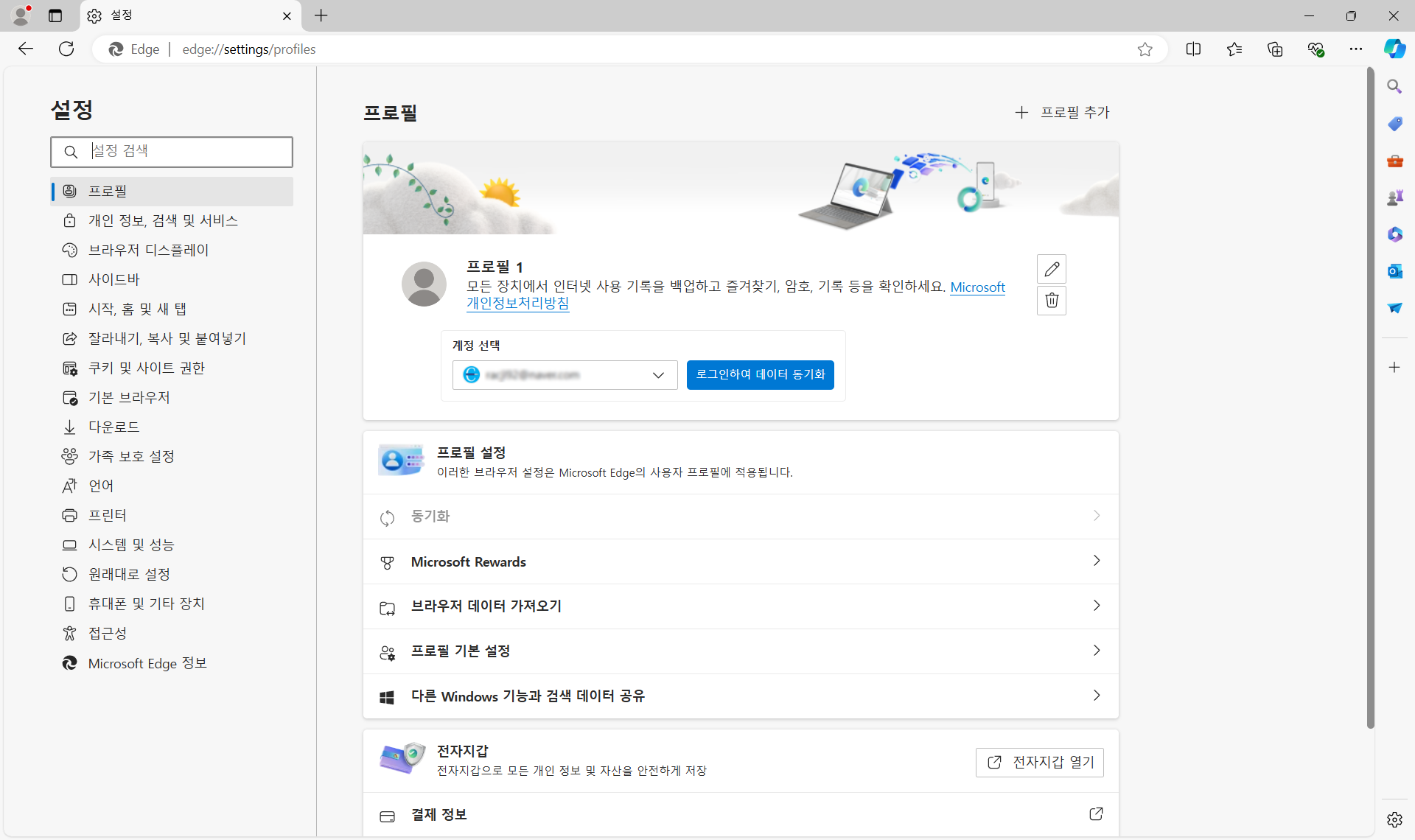Open the Collections toolbar icon
The image size is (1415, 840).
(1275, 49)
